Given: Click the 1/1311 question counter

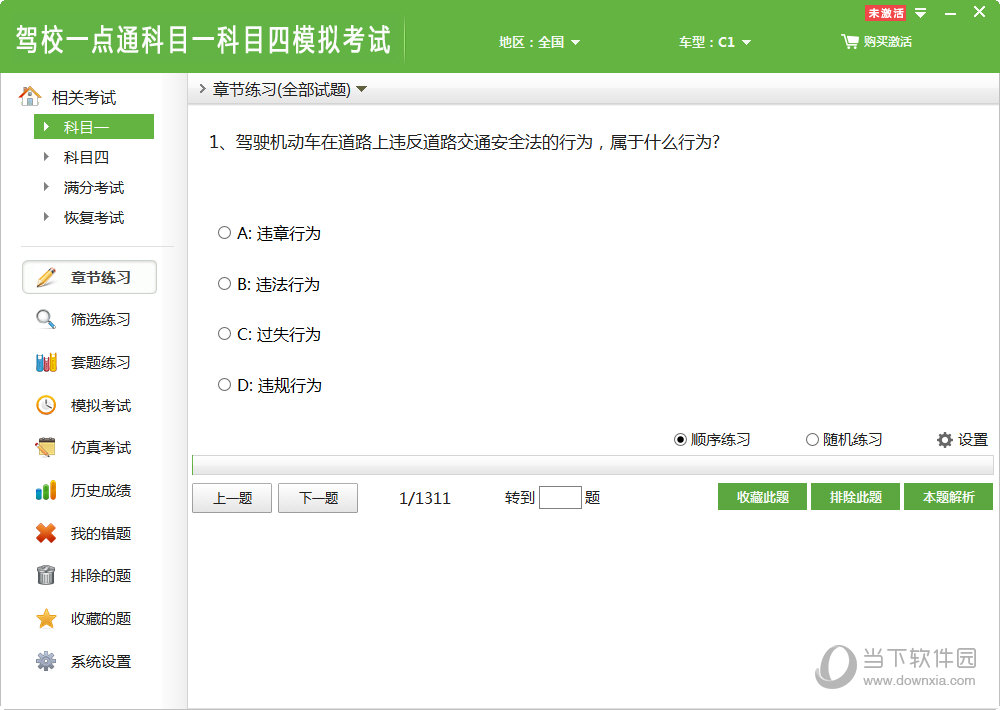Looking at the screenshot, I should point(425,498).
